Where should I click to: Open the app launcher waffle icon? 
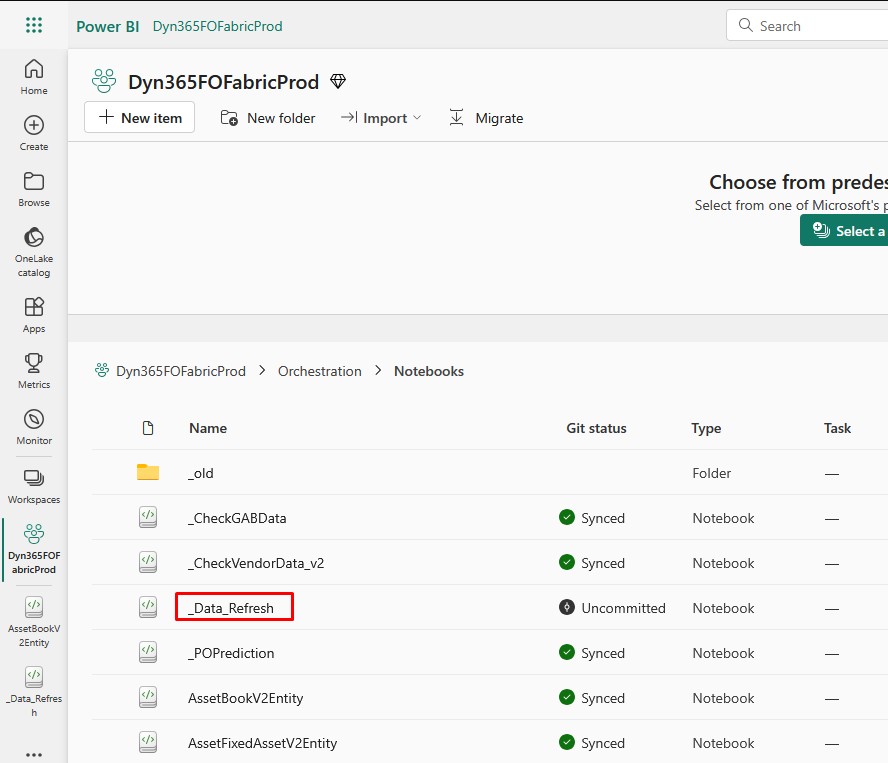coord(34,25)
